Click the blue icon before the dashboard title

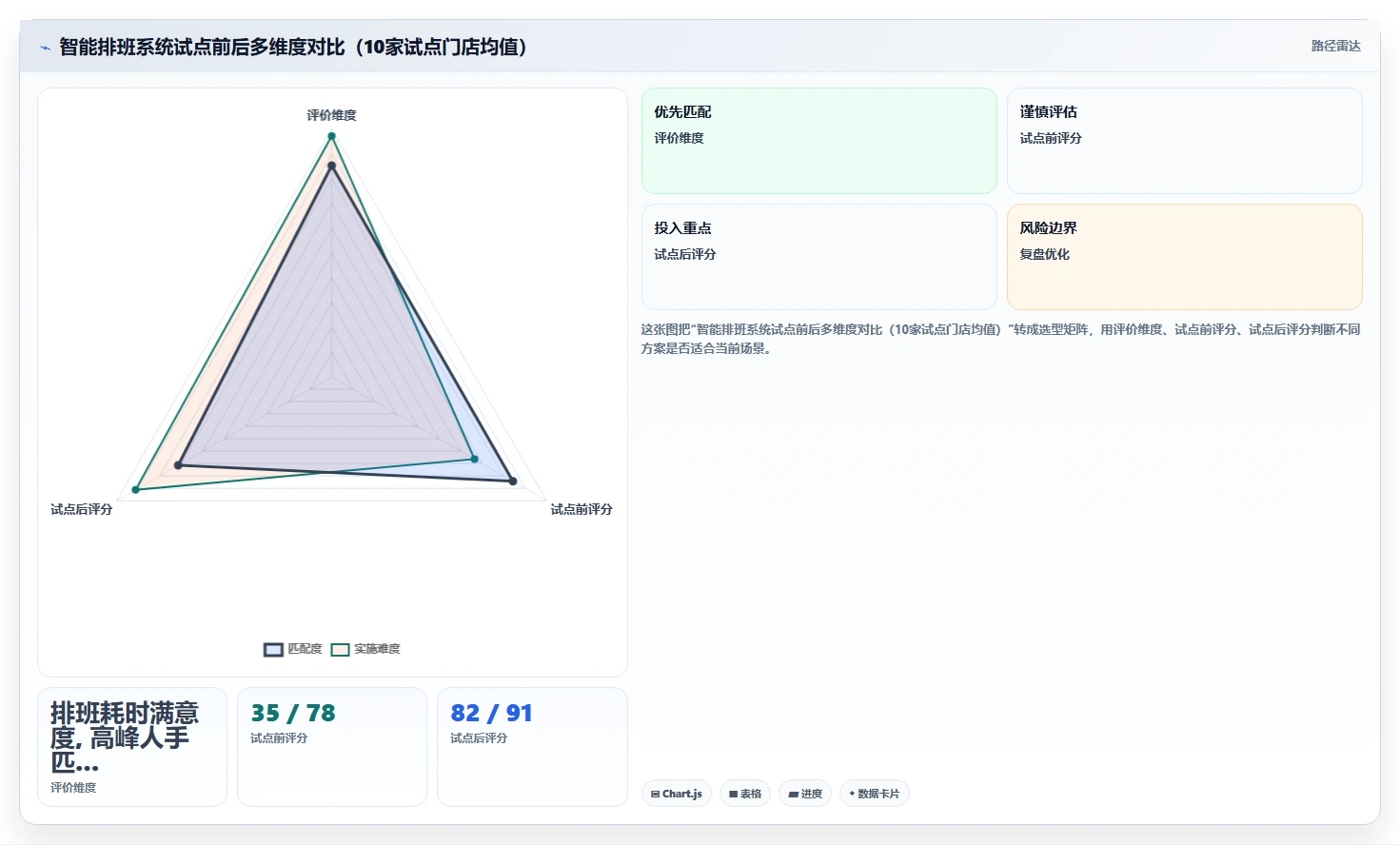click(x=45, y=48)
